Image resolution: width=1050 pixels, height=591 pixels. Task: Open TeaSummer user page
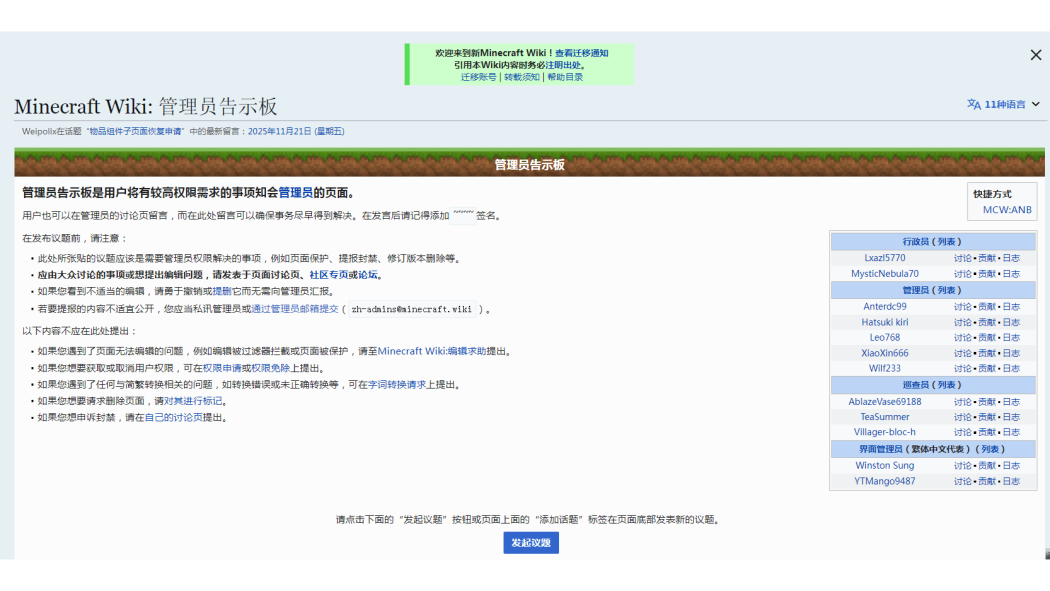[885, 417]
